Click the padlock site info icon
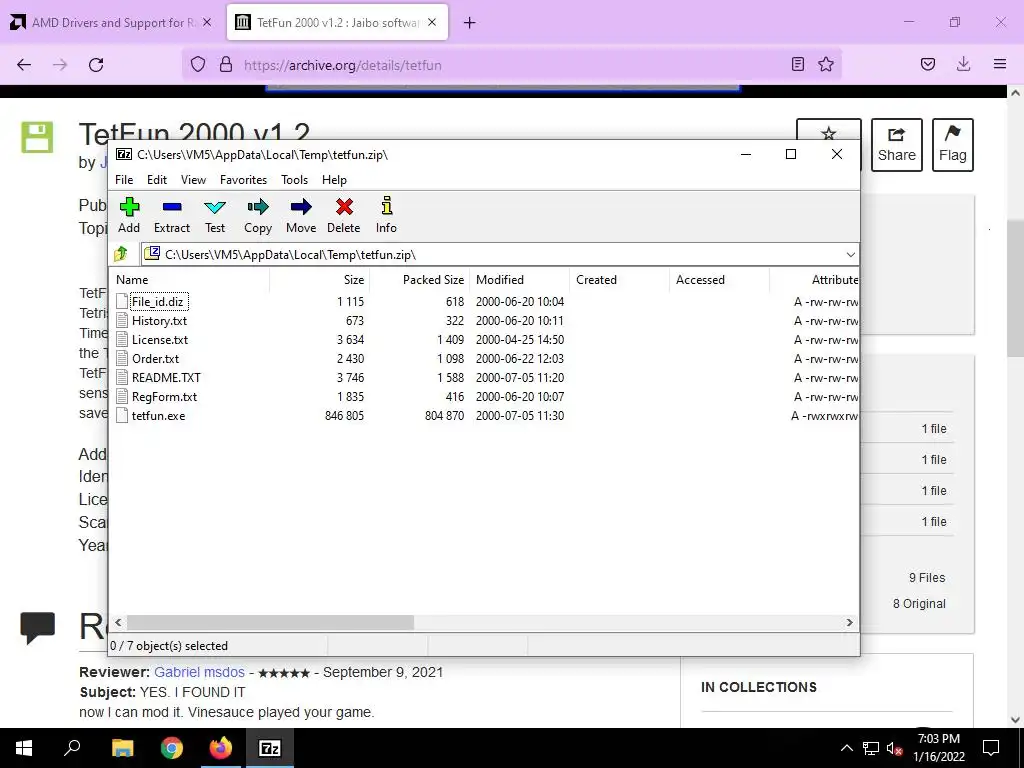The width and height of the screenshot is (1024, 768). (x=226, y=65)
